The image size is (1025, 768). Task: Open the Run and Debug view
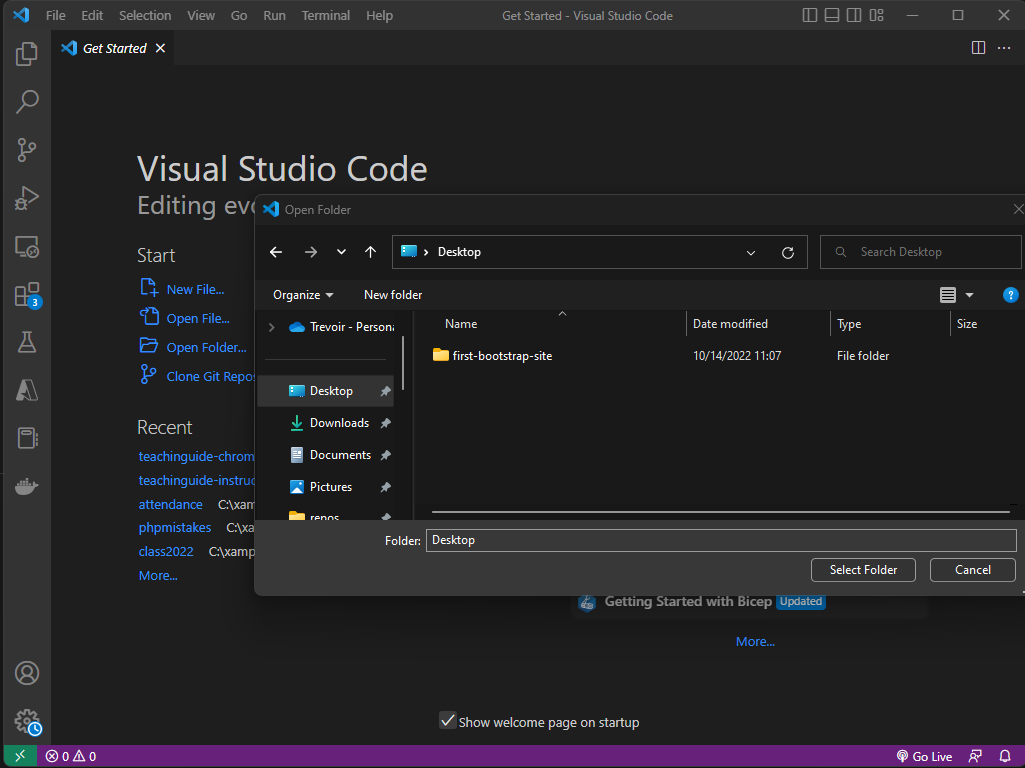(x=27, y=198)
